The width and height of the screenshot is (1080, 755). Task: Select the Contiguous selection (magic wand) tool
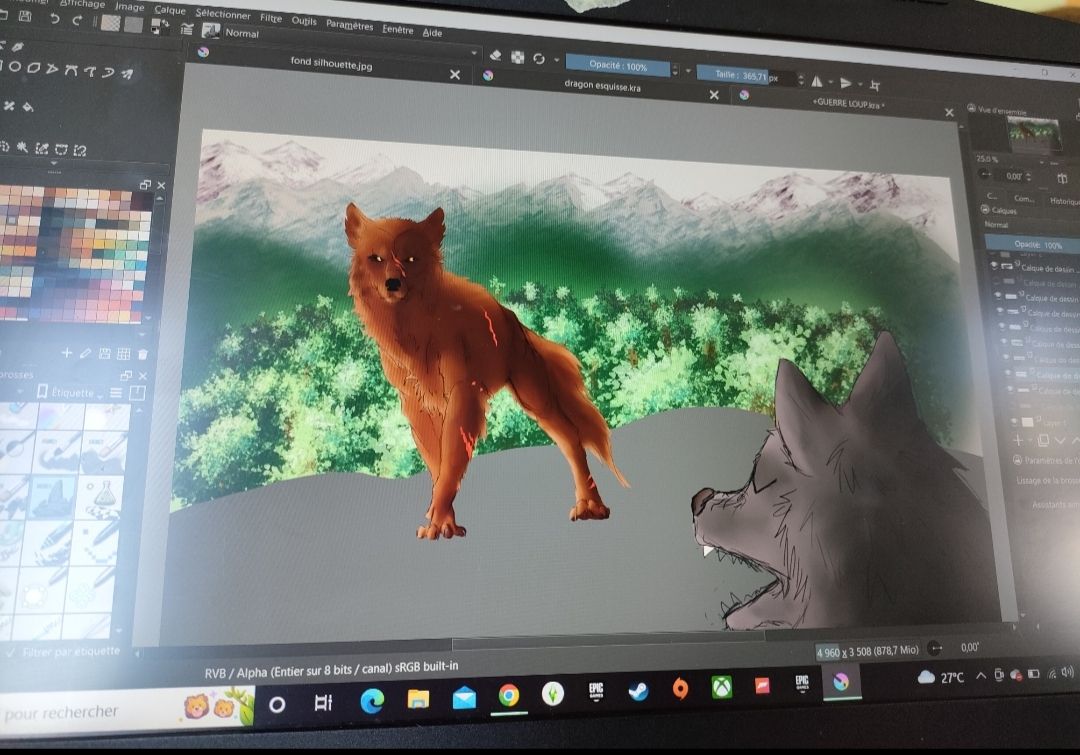pyautogui.click(x=23, y=147)
